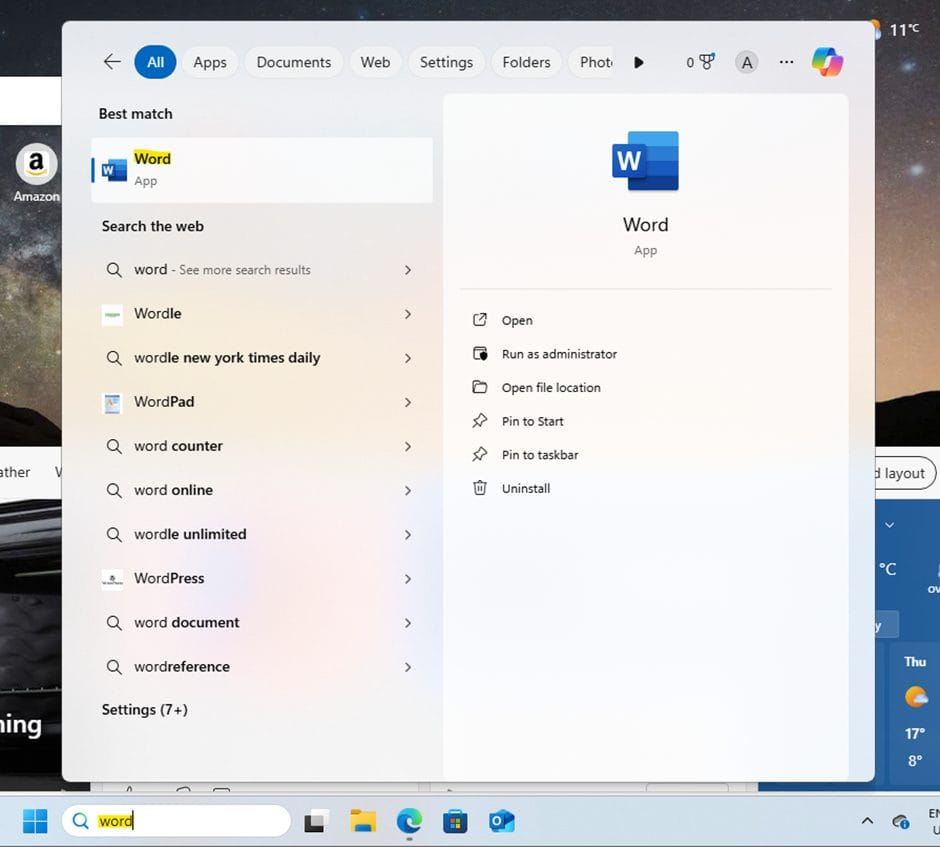940x847 pixels.
Task: Expand the Wordle result chevron
Action: pos(408,314)
